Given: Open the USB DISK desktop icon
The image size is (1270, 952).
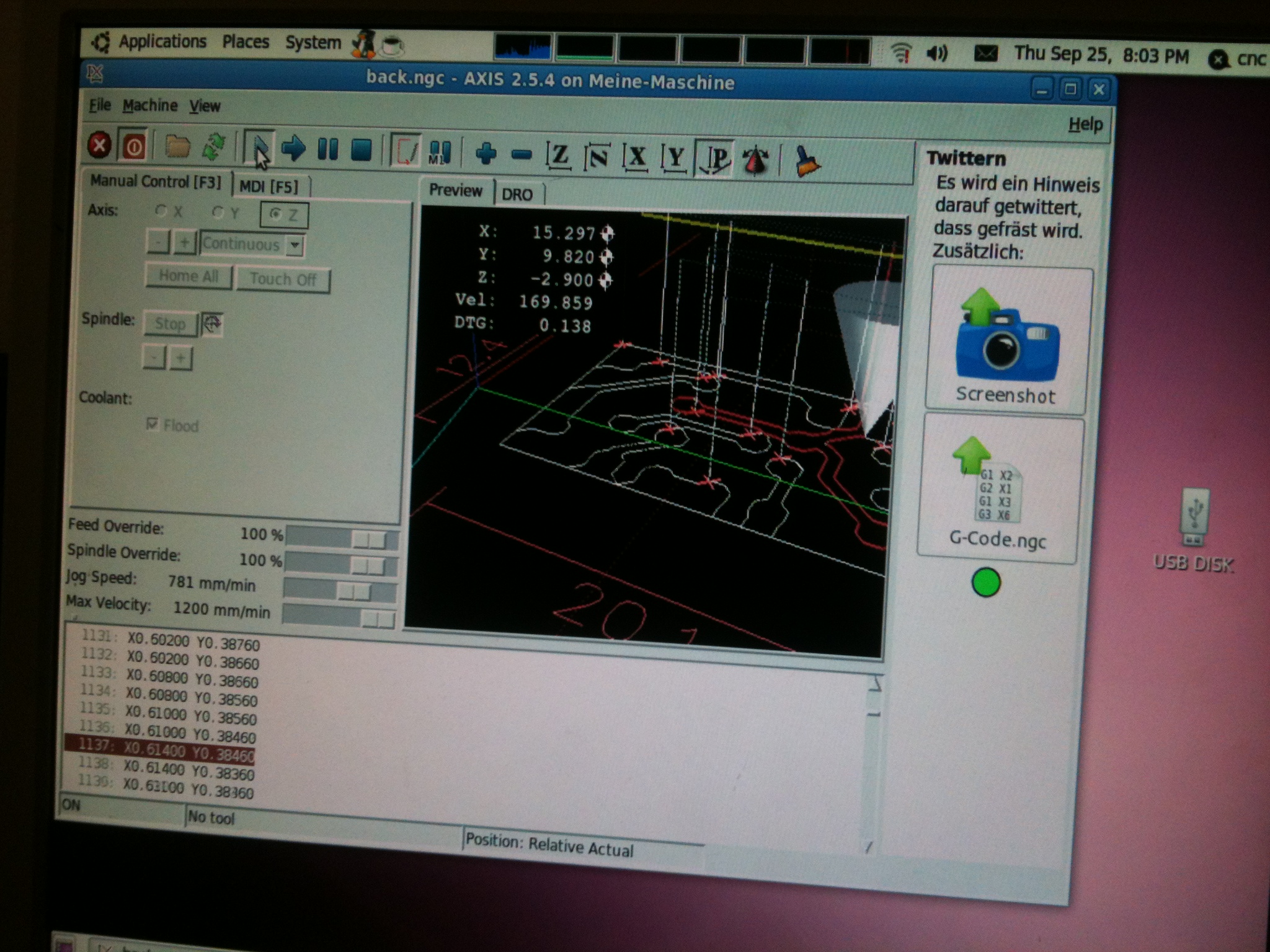Looking at the screenshot, I should 1193,531.
